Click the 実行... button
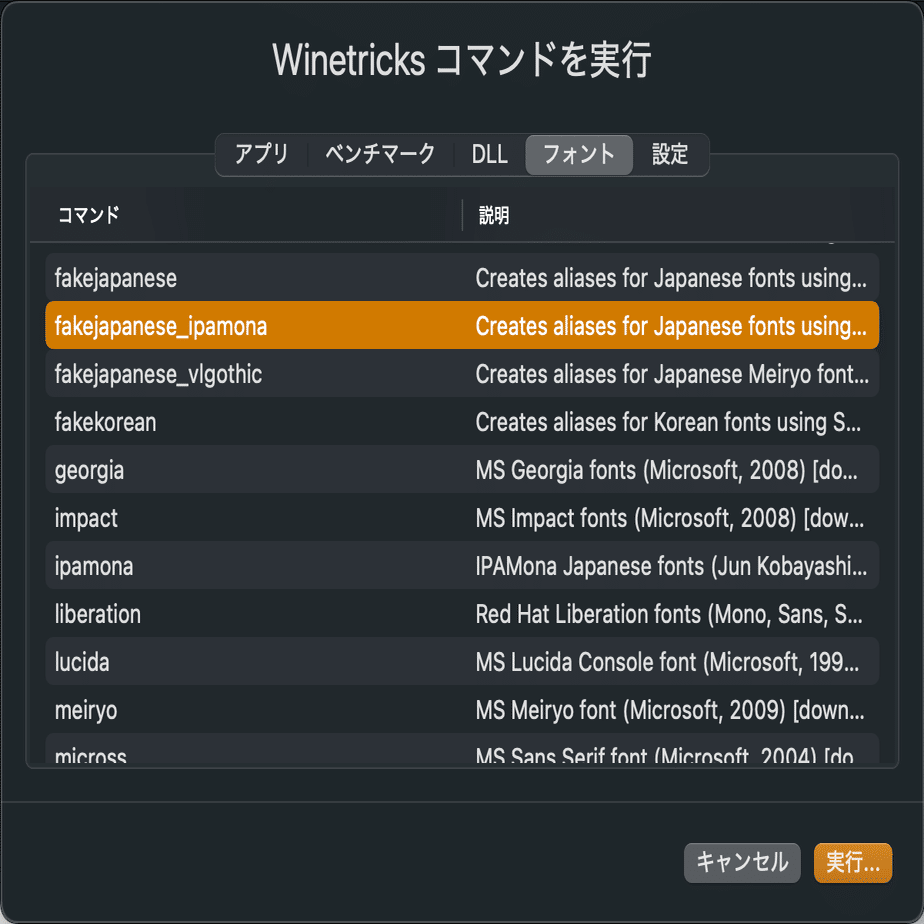Image resolution: width=924 pixels, height=924 pixels. (852, 863)
